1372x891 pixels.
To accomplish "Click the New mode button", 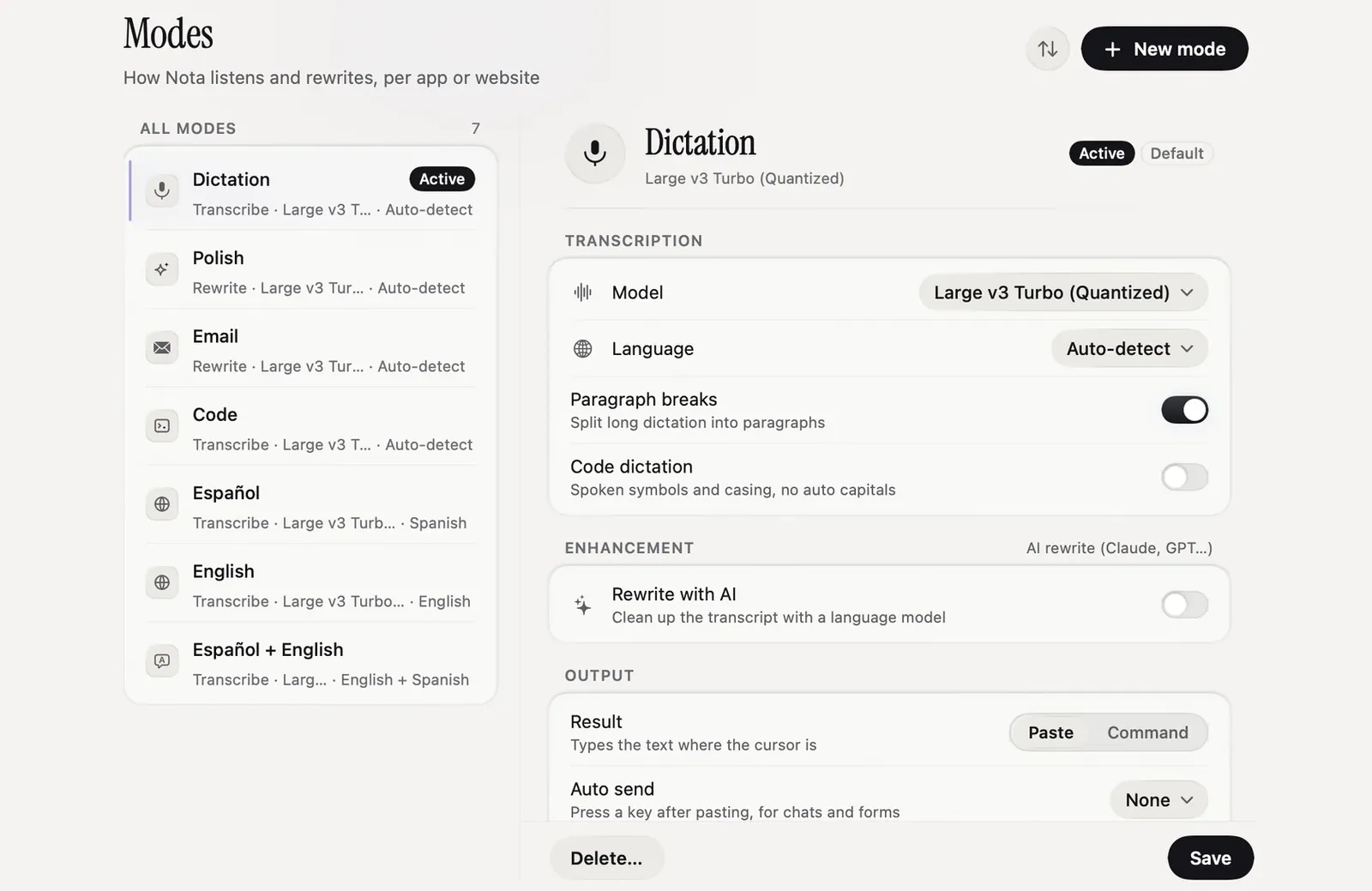I will (x=1164, y=49).
